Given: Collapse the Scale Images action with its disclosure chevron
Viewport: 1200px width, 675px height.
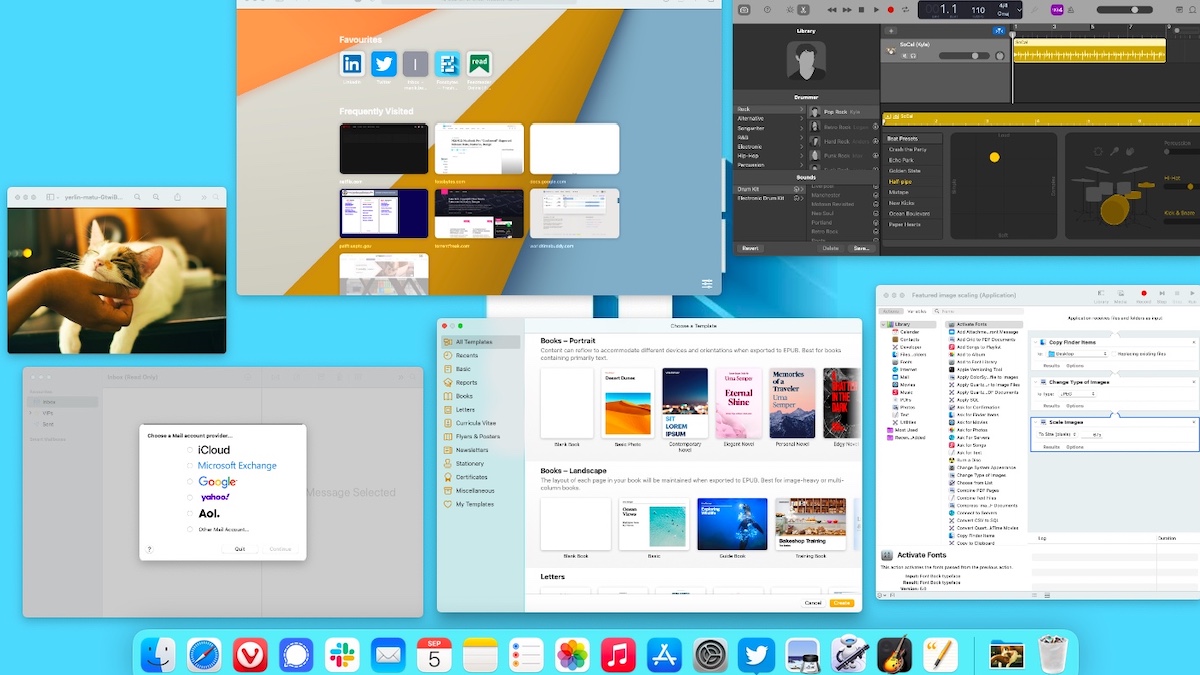Looking at the screenshot, I should click(x=1036, y=422).
